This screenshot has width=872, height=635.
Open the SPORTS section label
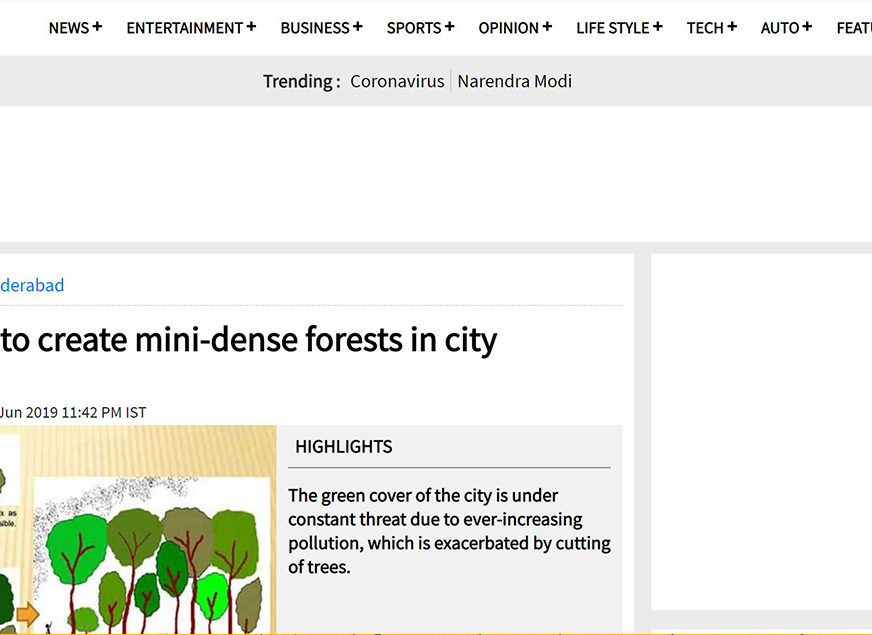pyautogui.click(x=413, y=28)
